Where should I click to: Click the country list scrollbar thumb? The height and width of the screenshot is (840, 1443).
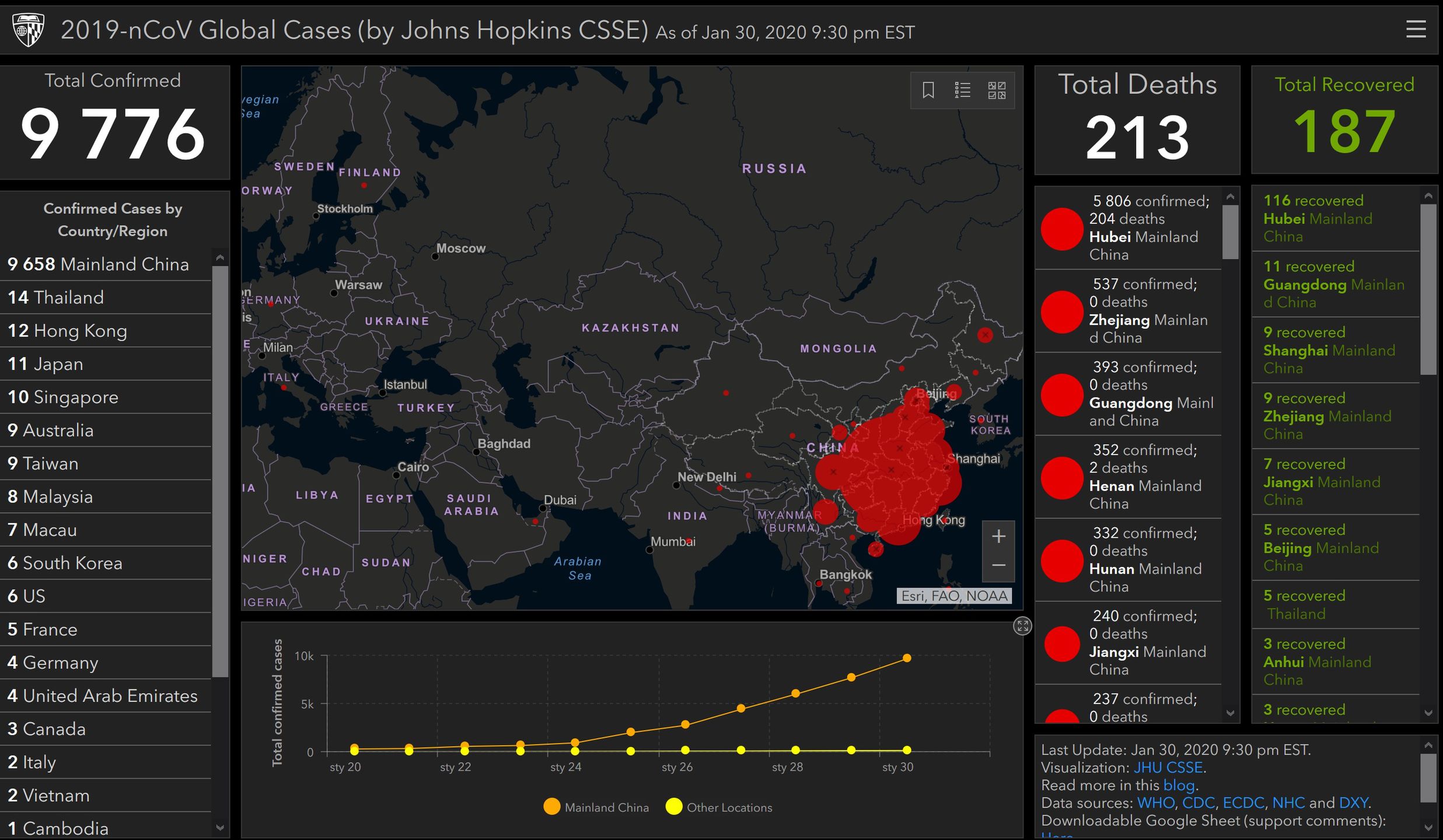click(220, 471)
